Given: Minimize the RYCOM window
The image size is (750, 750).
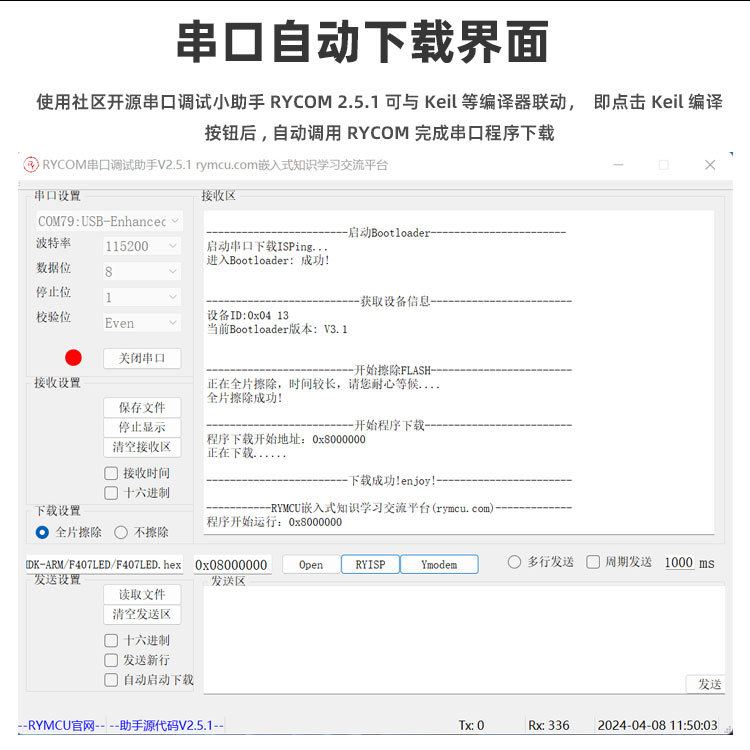Looking at the screenshot, I should pyautogui.click(x=618, y=165).
